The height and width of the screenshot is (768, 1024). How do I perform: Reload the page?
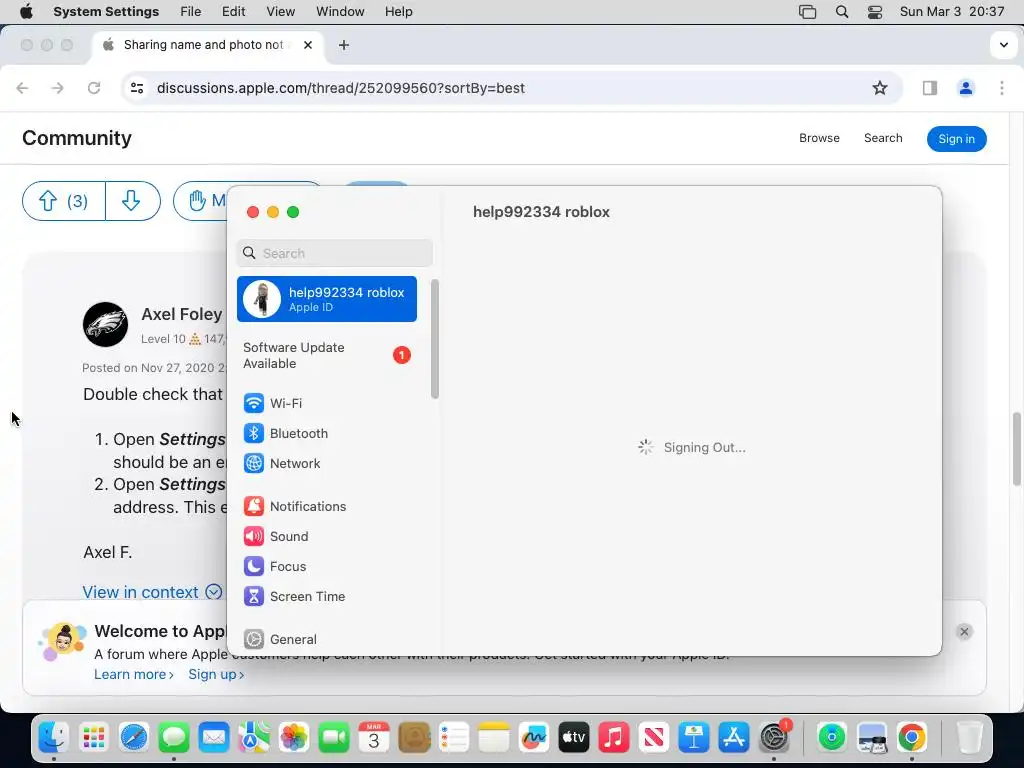coord(94,88)
